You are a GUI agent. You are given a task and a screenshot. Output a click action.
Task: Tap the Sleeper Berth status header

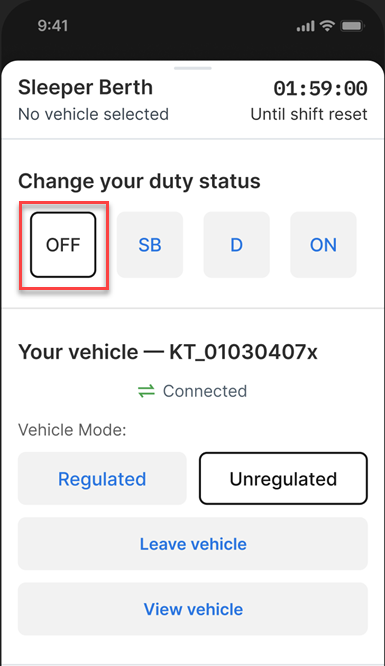[85, 88]
